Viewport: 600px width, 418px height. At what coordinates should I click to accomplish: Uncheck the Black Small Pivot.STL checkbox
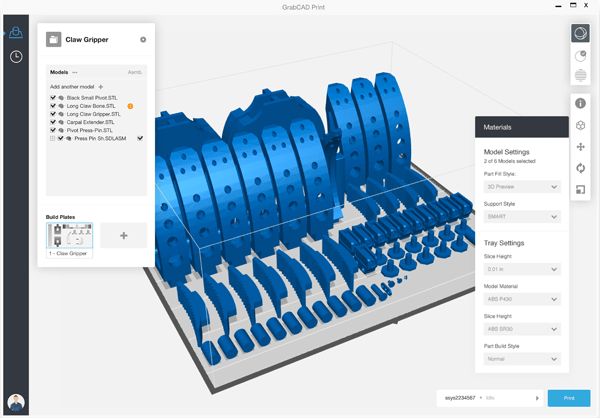(x=53, y=97)
